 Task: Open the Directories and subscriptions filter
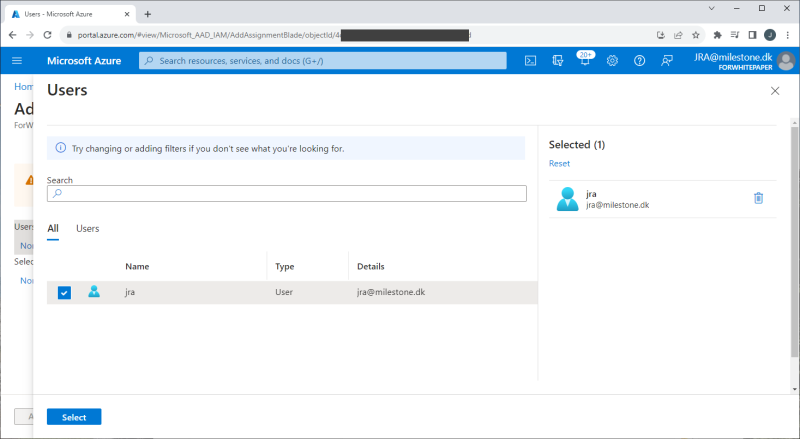tap(558, 61)
